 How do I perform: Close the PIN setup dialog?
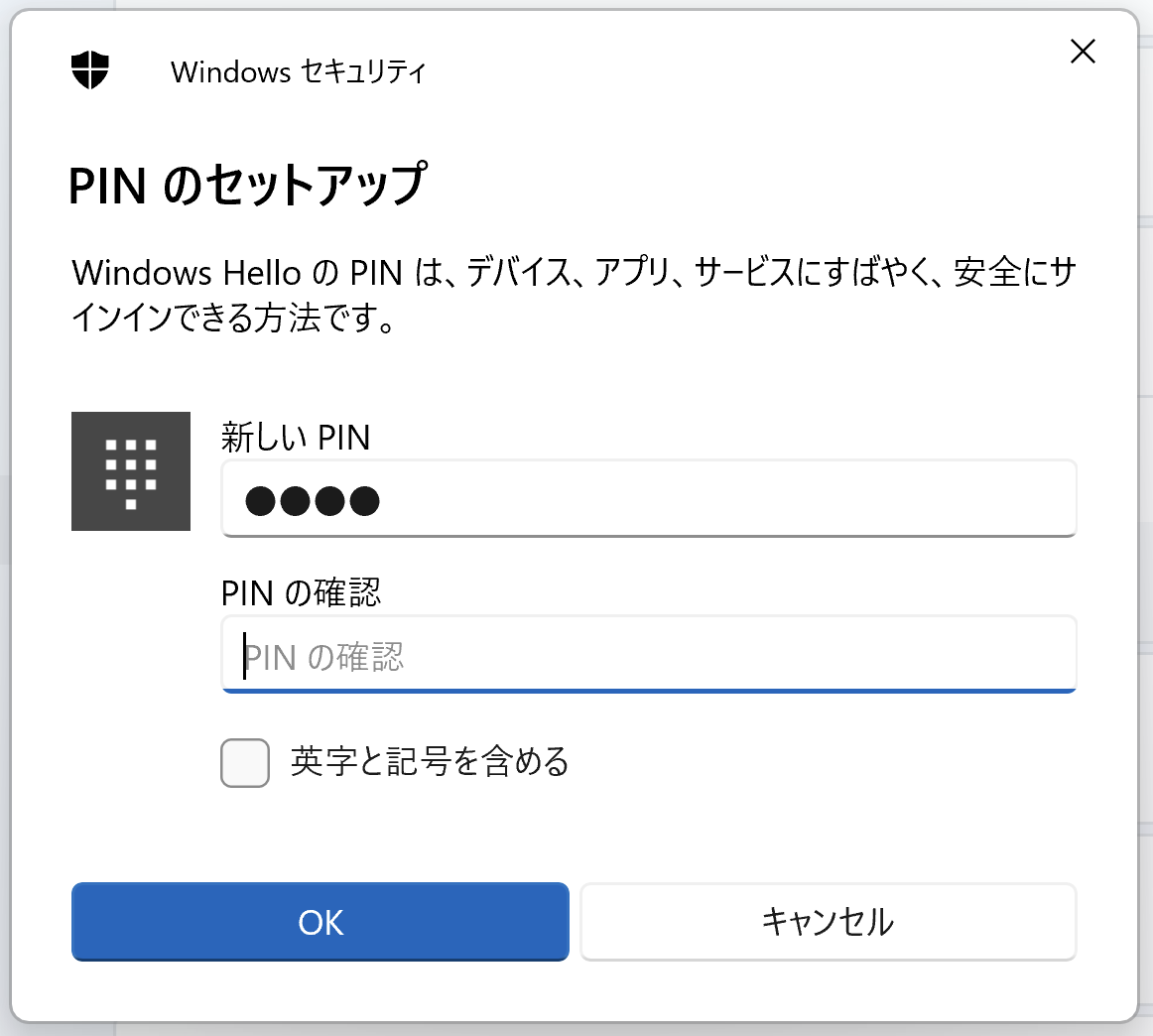pos(1083,52)
